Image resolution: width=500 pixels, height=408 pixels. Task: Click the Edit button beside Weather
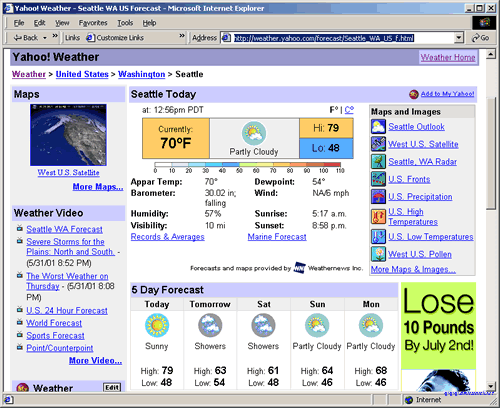pos(112,387)
